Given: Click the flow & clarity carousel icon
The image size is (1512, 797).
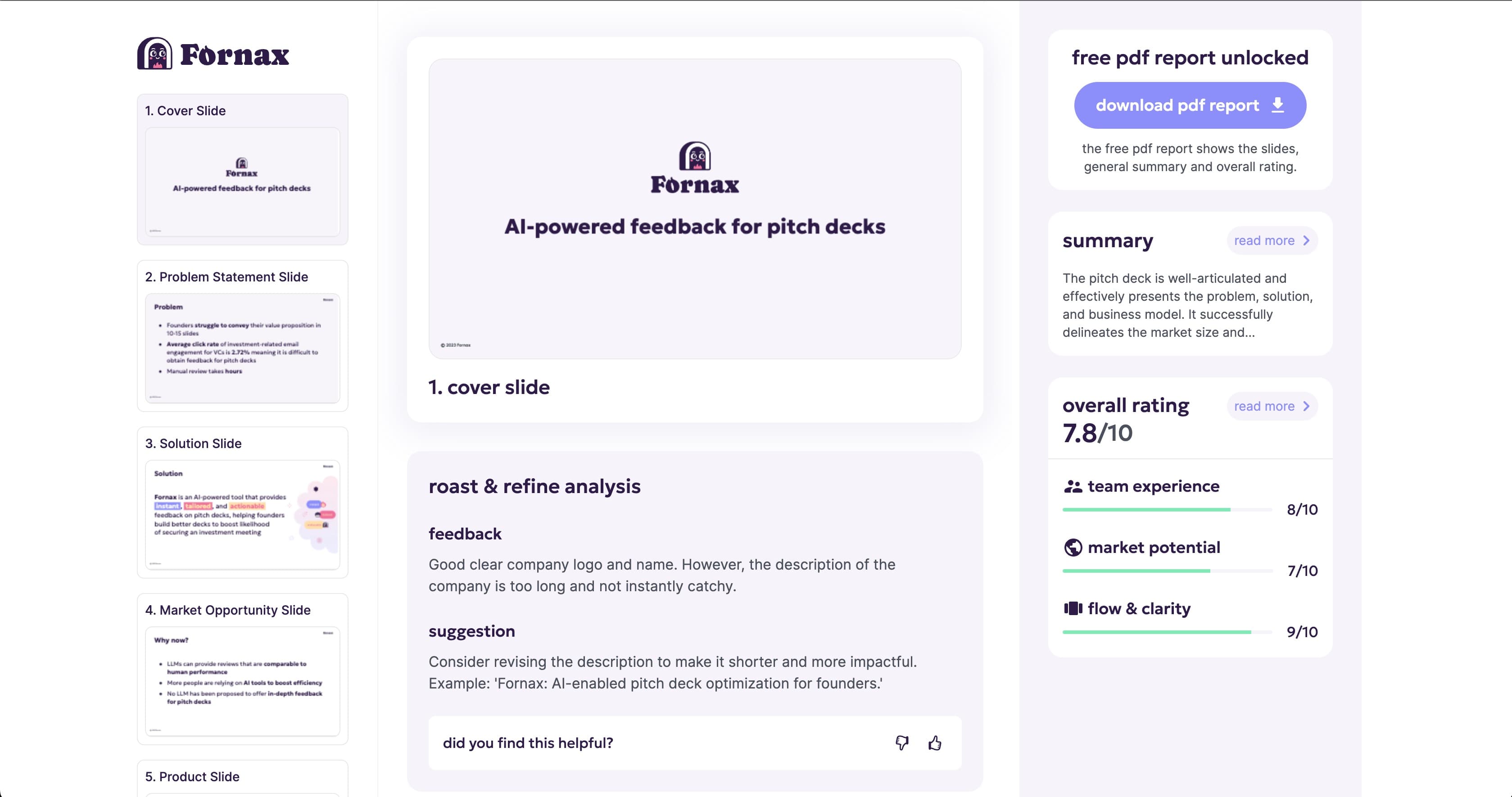Looking at the screenshot, I should (1073, 609).
